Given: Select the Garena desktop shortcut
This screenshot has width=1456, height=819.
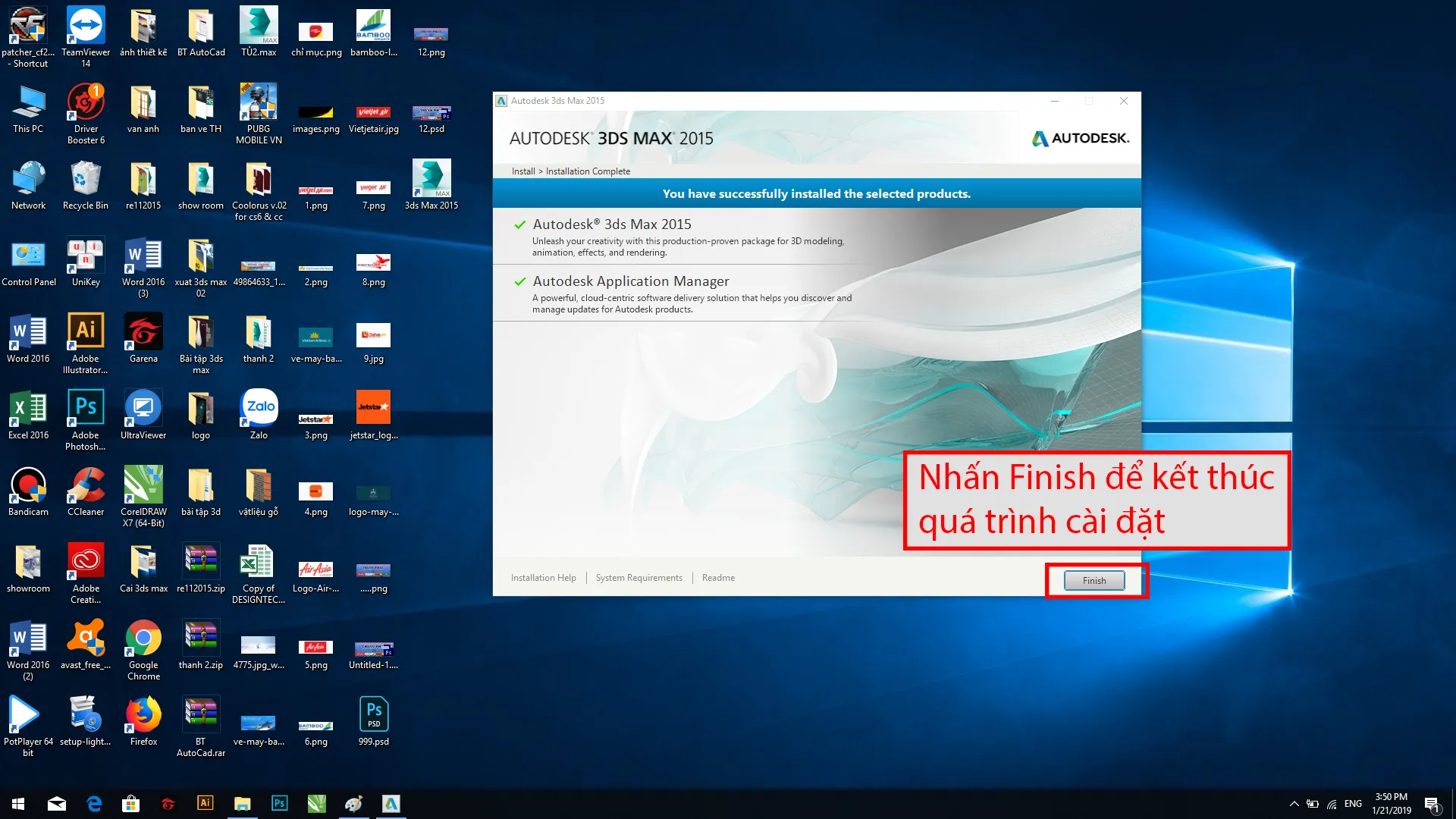Looking at the screenshot, I should (143, 333).
